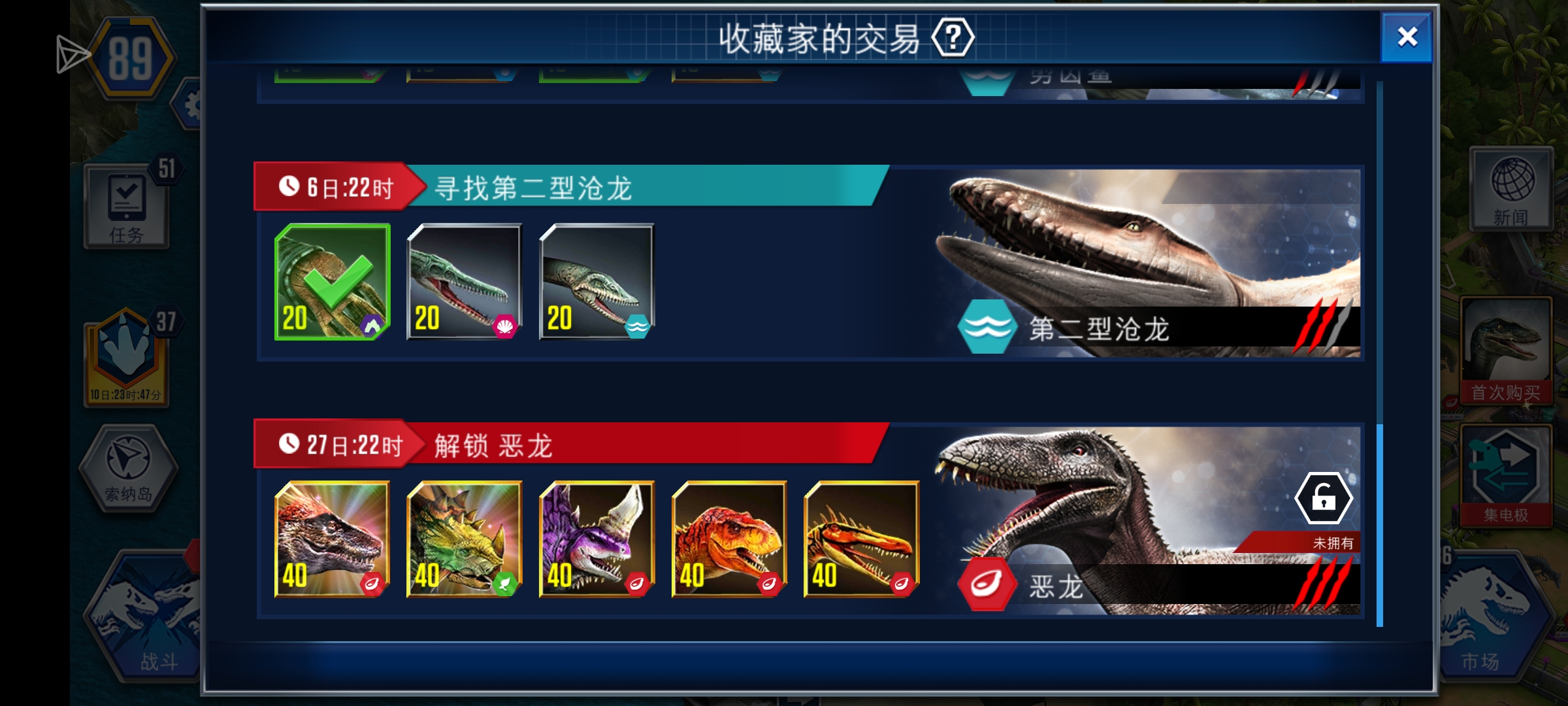Choose the orange spinosaur level 40 card
Viewport: 1568px width, 706px height.
861,539
